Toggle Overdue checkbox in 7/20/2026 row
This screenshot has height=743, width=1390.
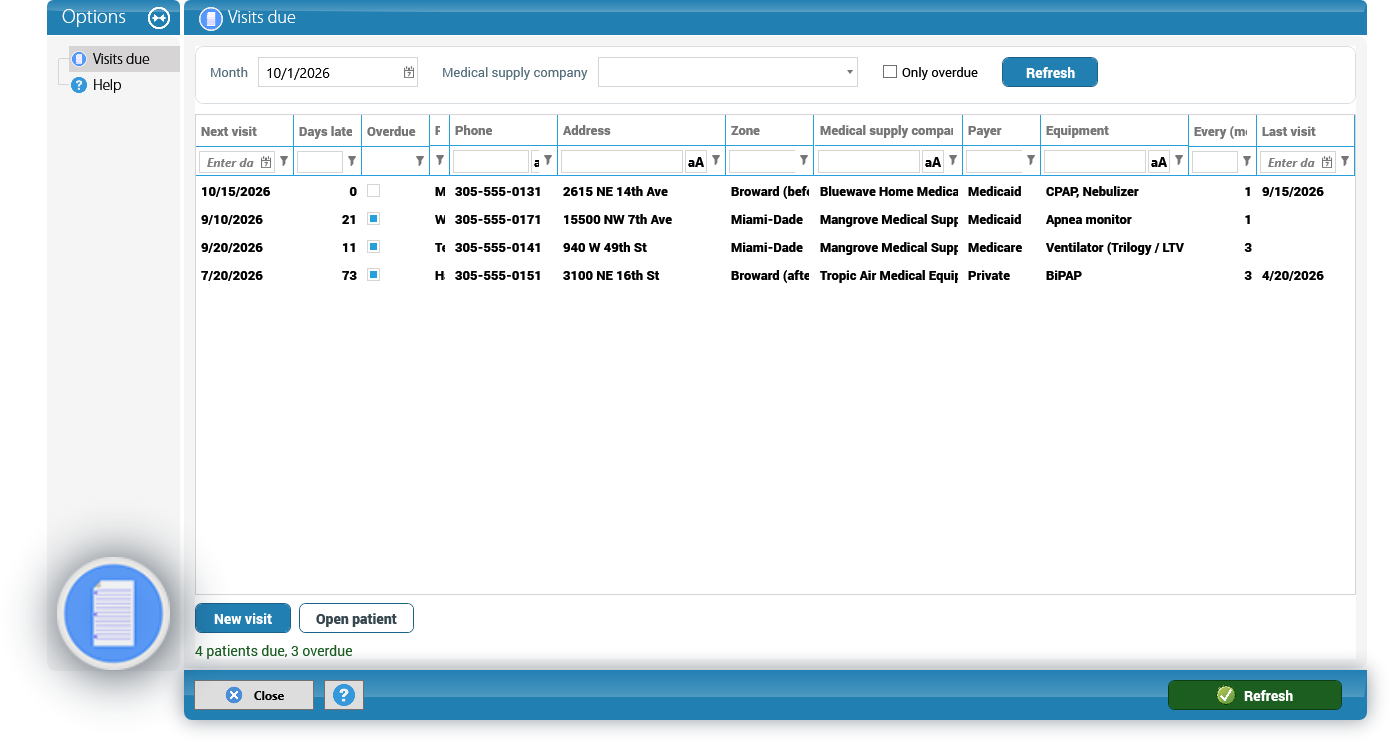click(x=374, y=274)
